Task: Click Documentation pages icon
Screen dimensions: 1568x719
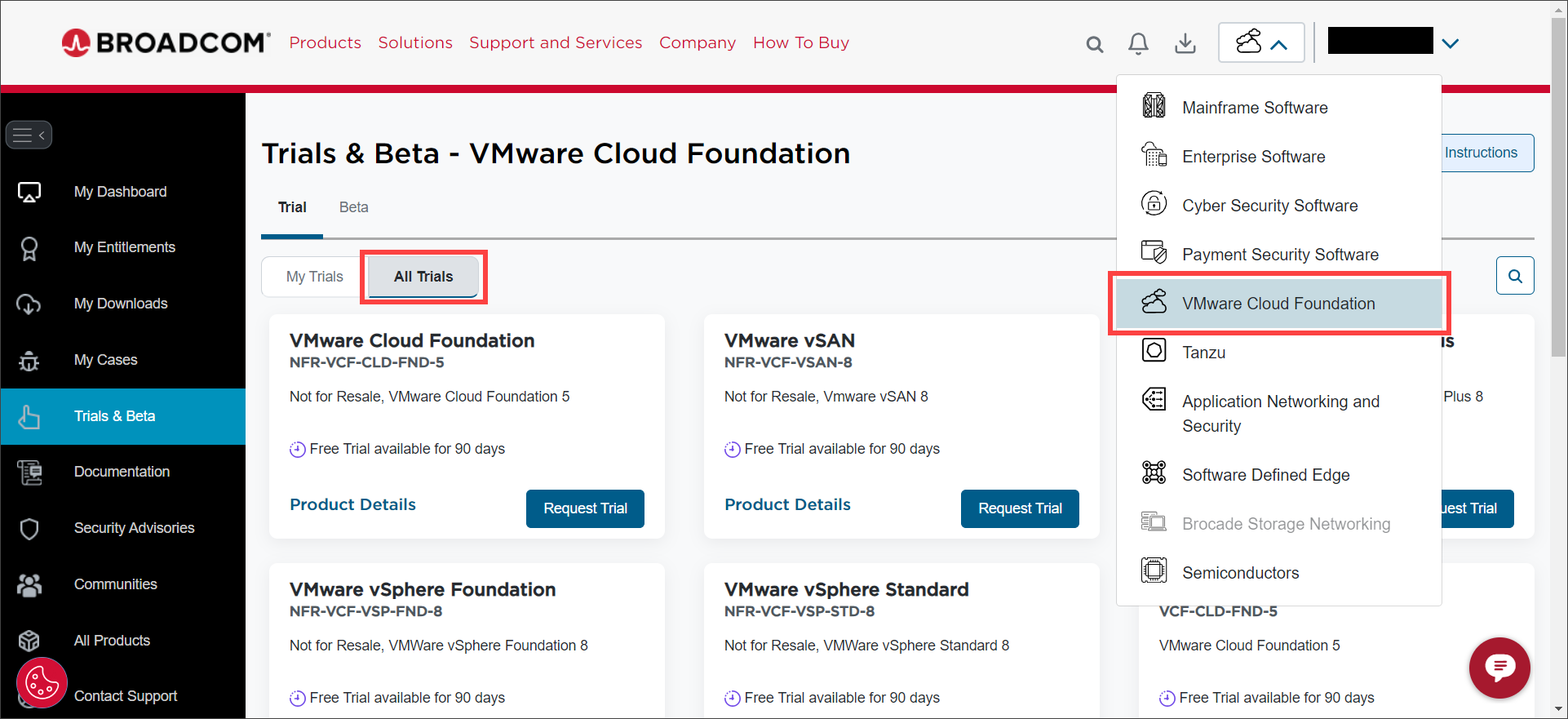Action: pos(29,473)
